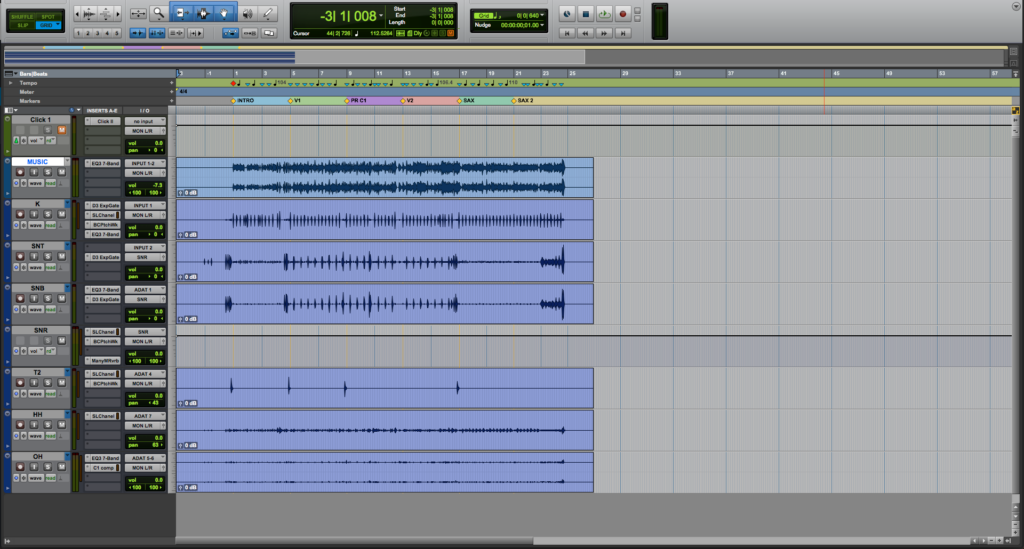
Task: Click the horizontal scrollbar at bottom
Action: (x=355, y=541)
